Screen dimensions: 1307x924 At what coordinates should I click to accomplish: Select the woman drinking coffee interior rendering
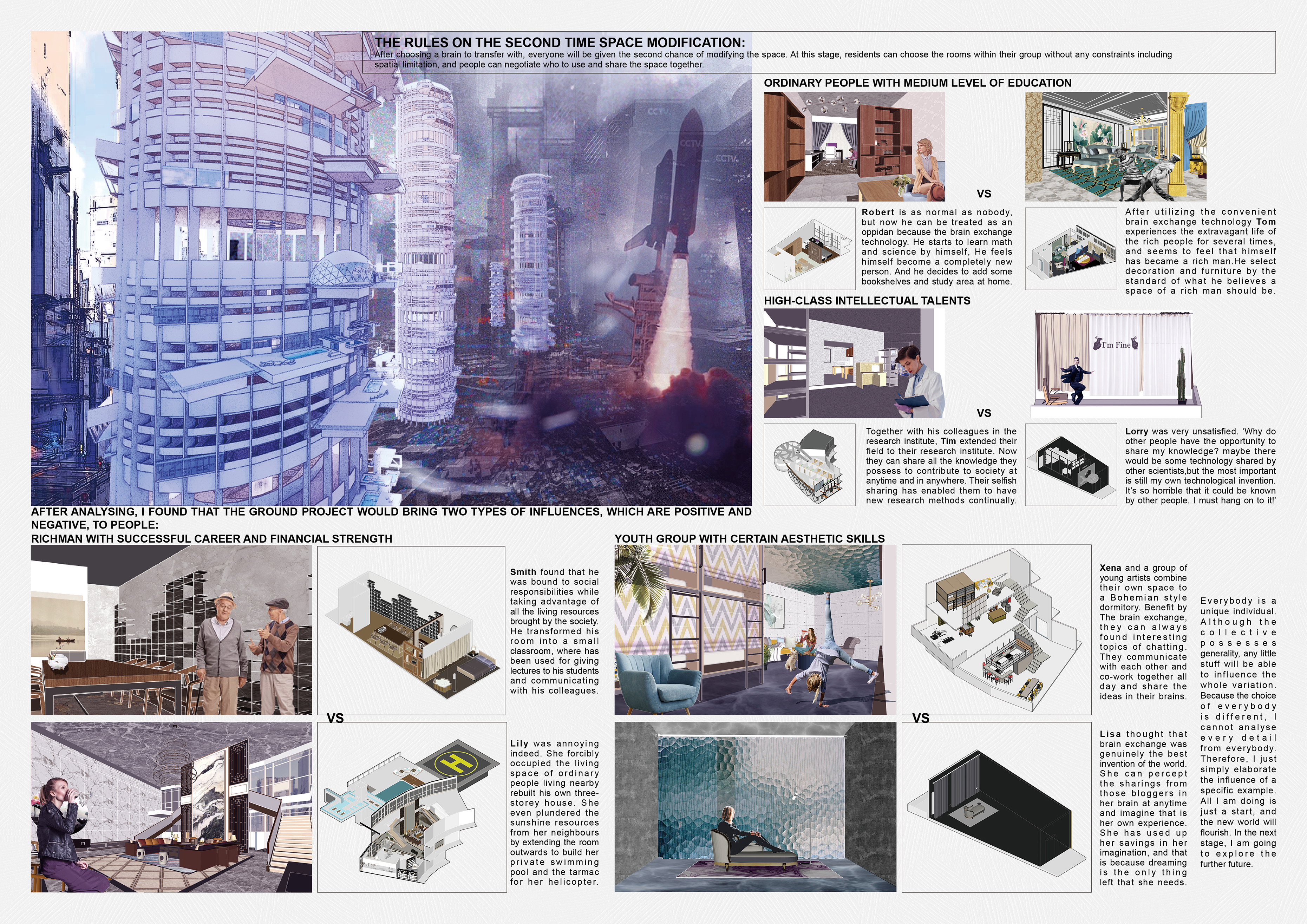click(171, 807)
